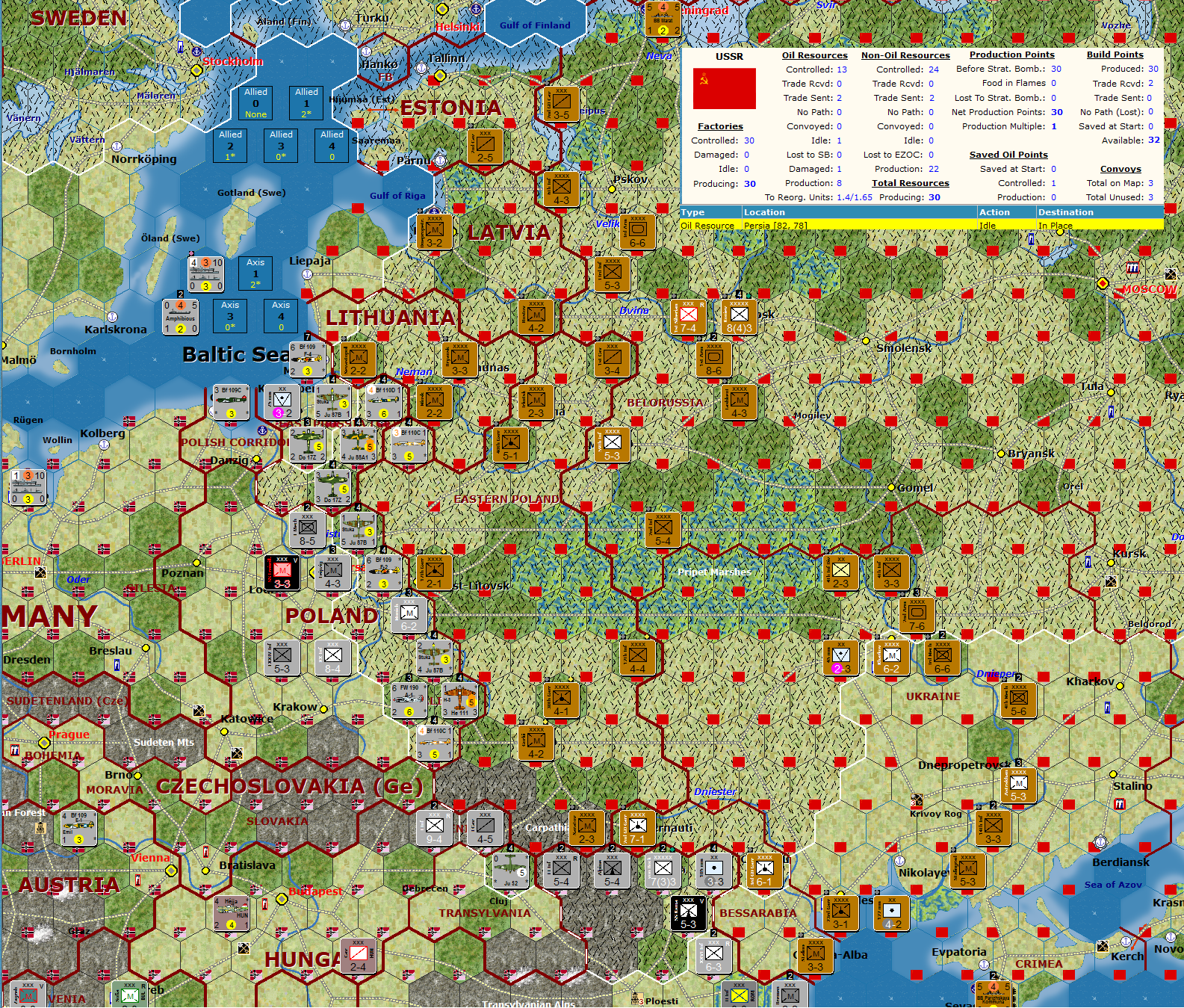The height and width of the screenshot is (1008, 1184).
Task: Click the Factories heading
Action: (720, 126)
